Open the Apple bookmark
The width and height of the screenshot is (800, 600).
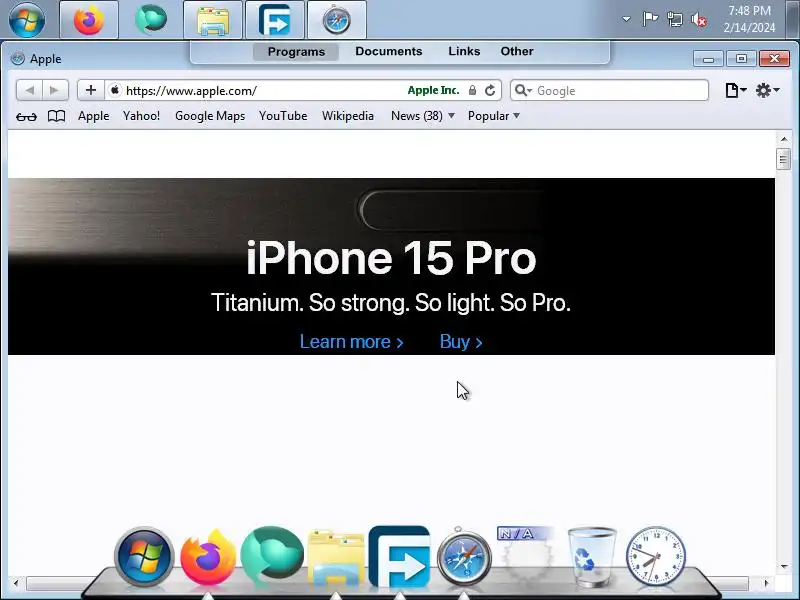(93, 116)
